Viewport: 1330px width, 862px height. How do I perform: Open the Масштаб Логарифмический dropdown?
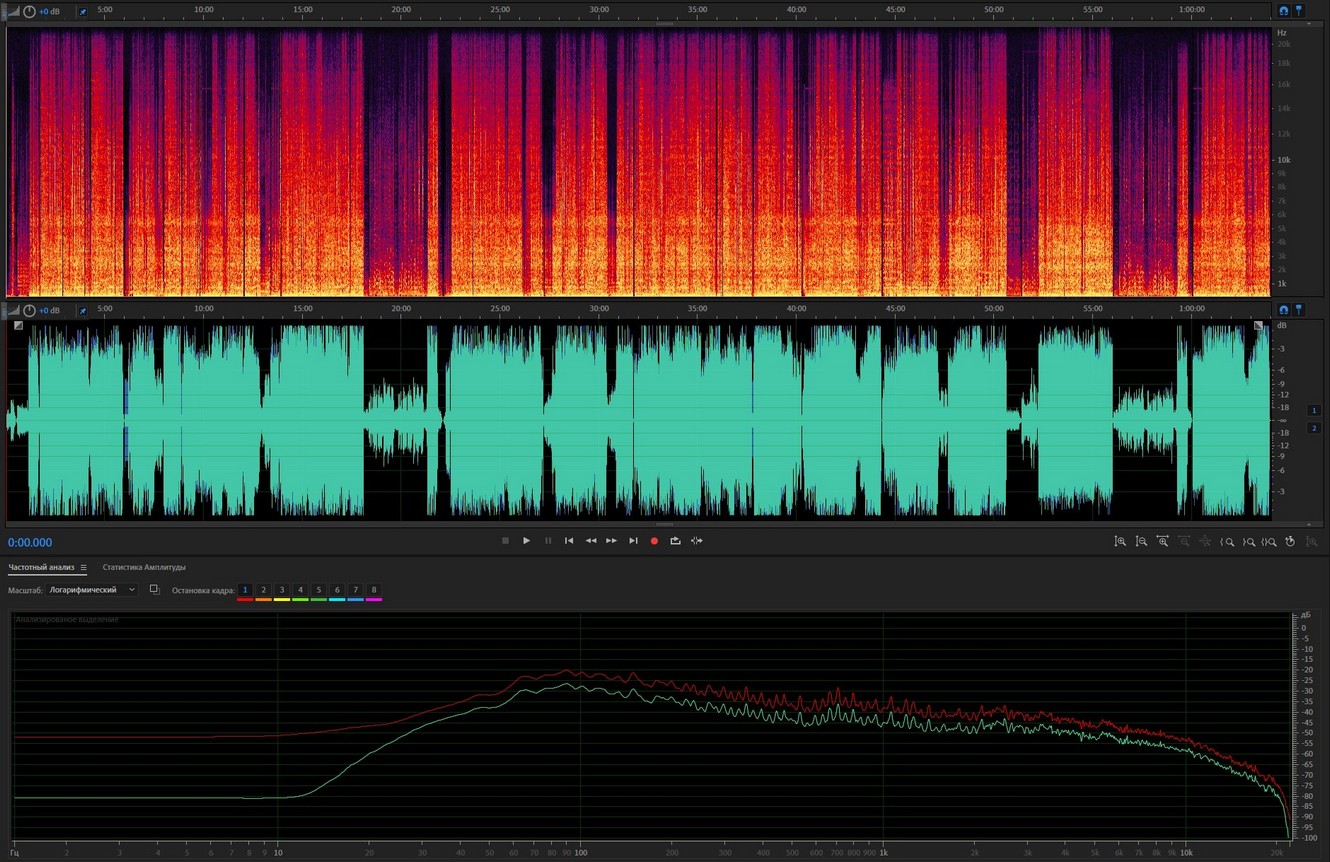click(x=92, y=590)
